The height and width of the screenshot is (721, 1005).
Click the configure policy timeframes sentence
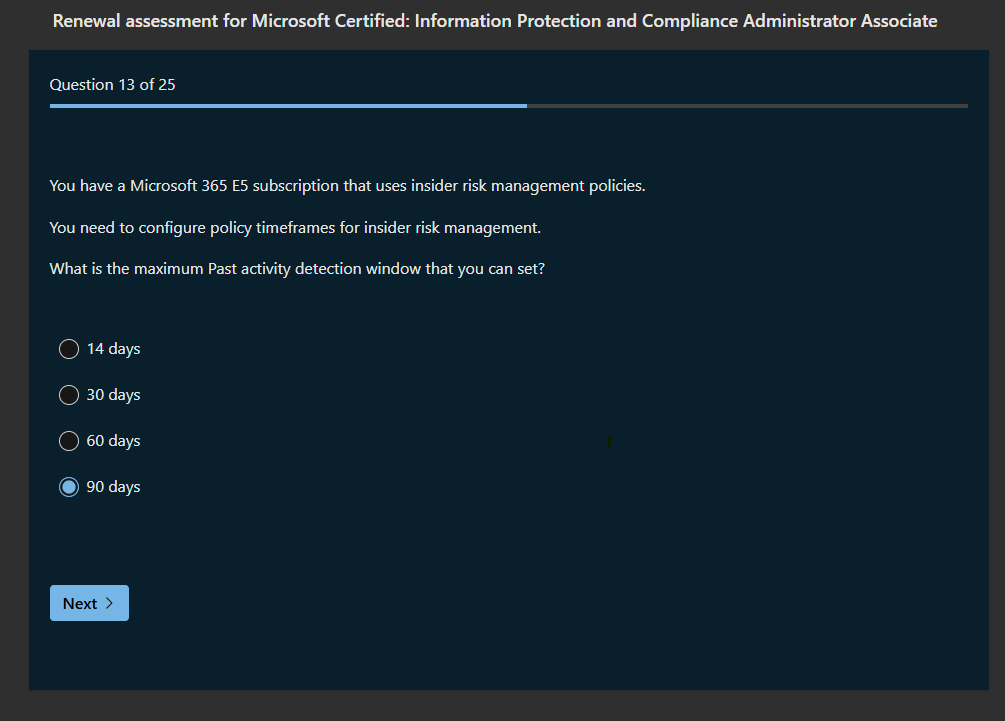click(295, 228)
